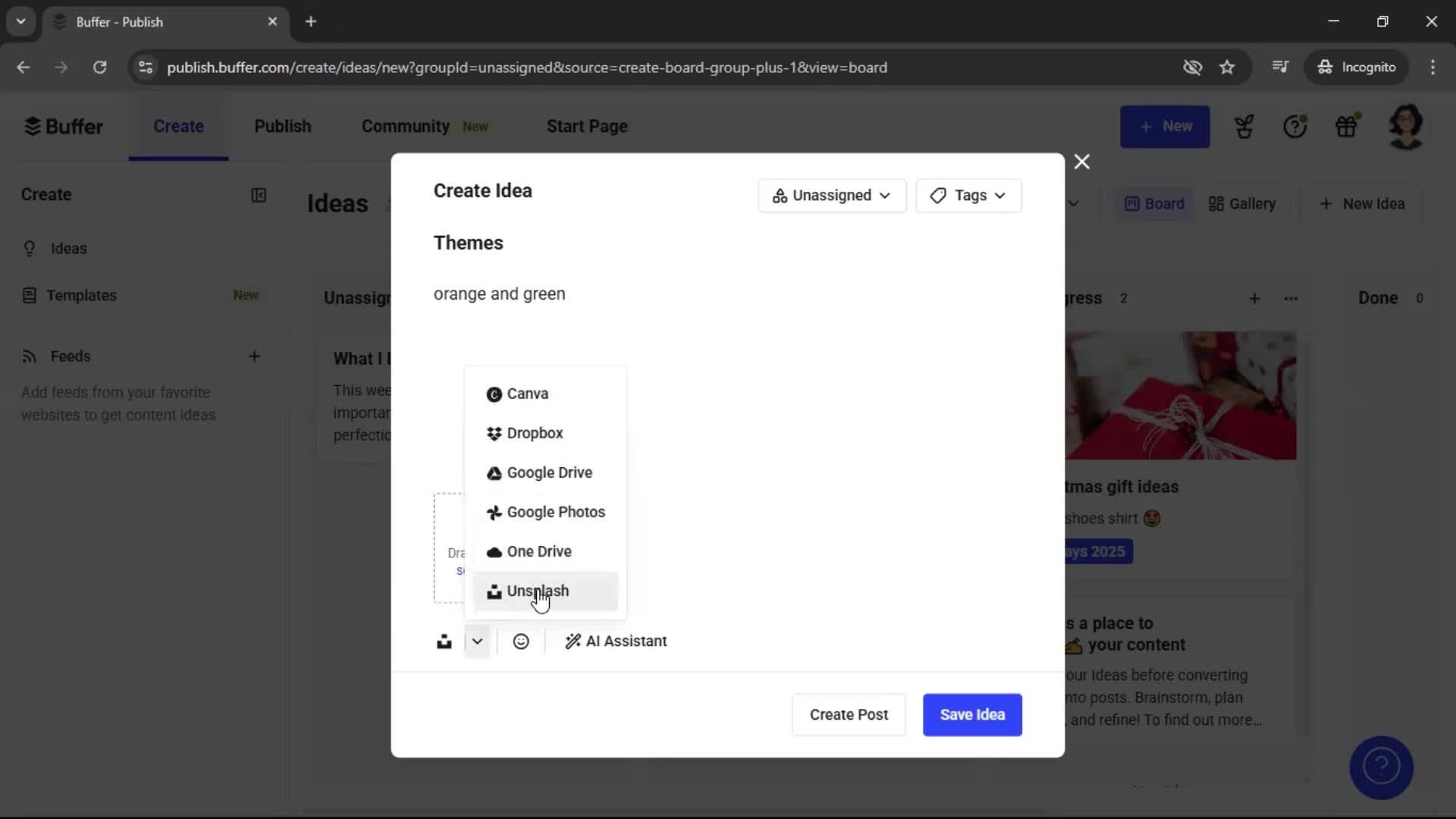Pick Unsplash to browse stock images
This screenshot has height=819, width=1456.
point(538,591)
